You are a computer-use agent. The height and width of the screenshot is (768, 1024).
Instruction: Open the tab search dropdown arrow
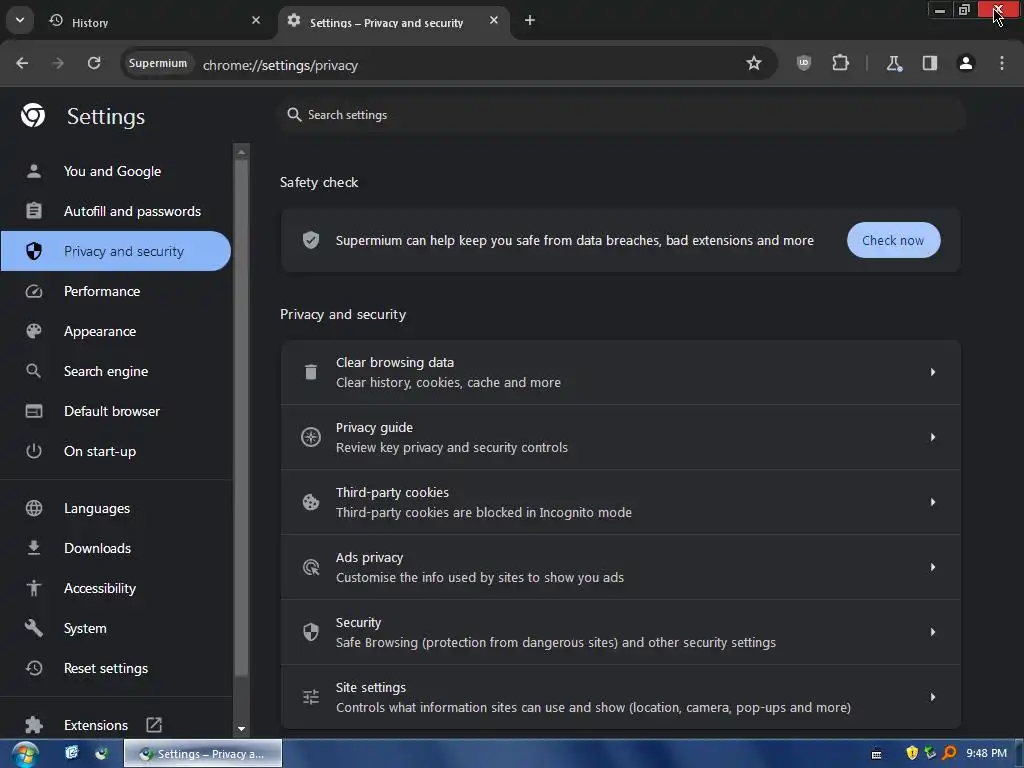pos(20,20)
